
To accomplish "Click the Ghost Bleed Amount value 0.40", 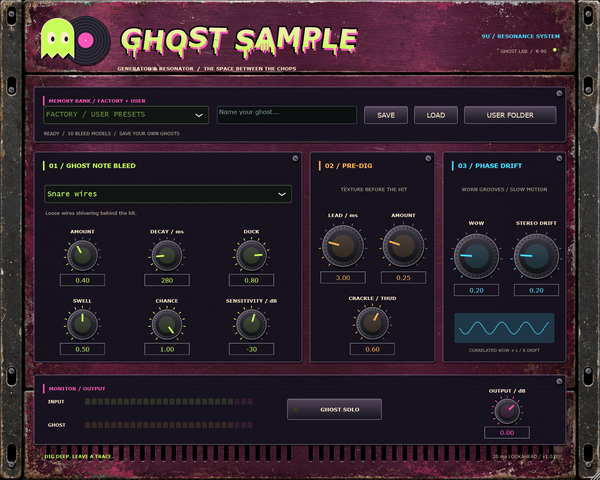I will (x=82, y=280).
